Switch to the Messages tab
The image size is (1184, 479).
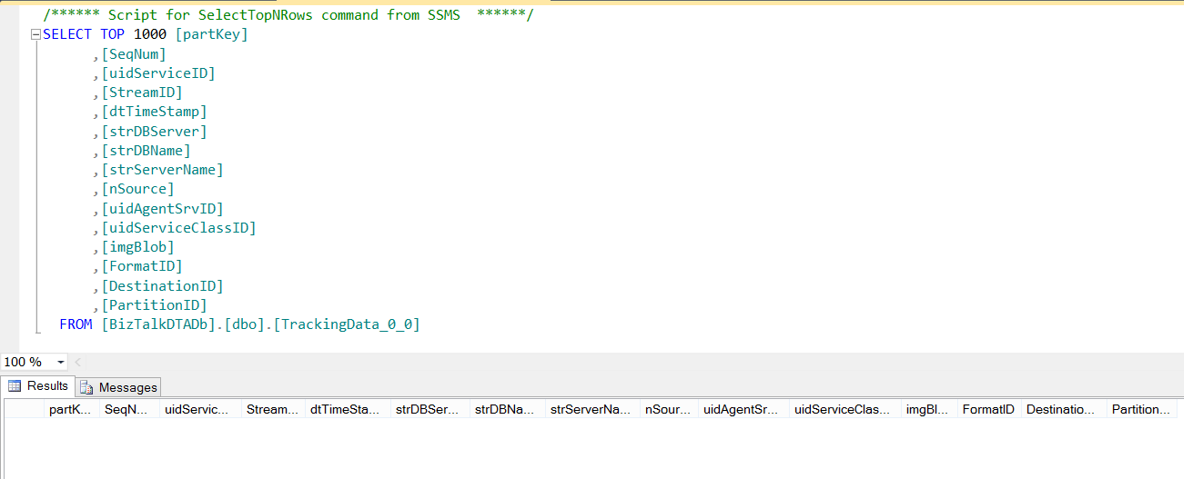119,387
